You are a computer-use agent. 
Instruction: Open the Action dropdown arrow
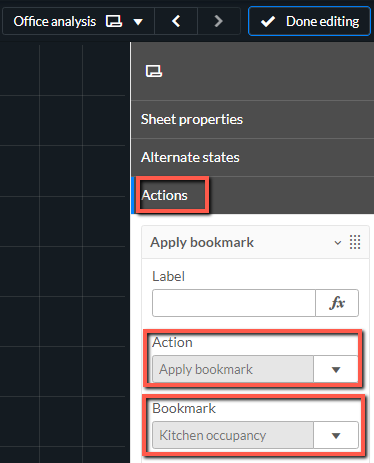[x=336, y=369]
